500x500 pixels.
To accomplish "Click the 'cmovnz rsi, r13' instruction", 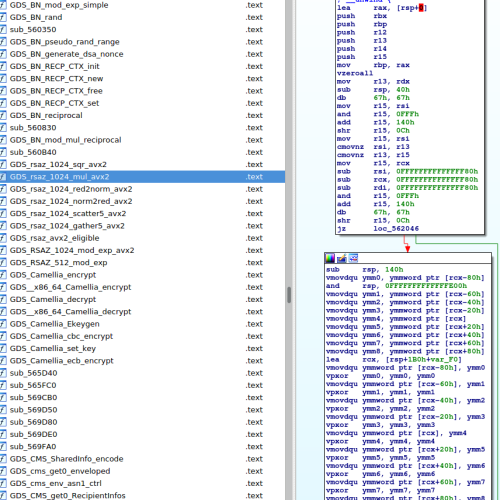I will 373,147.
